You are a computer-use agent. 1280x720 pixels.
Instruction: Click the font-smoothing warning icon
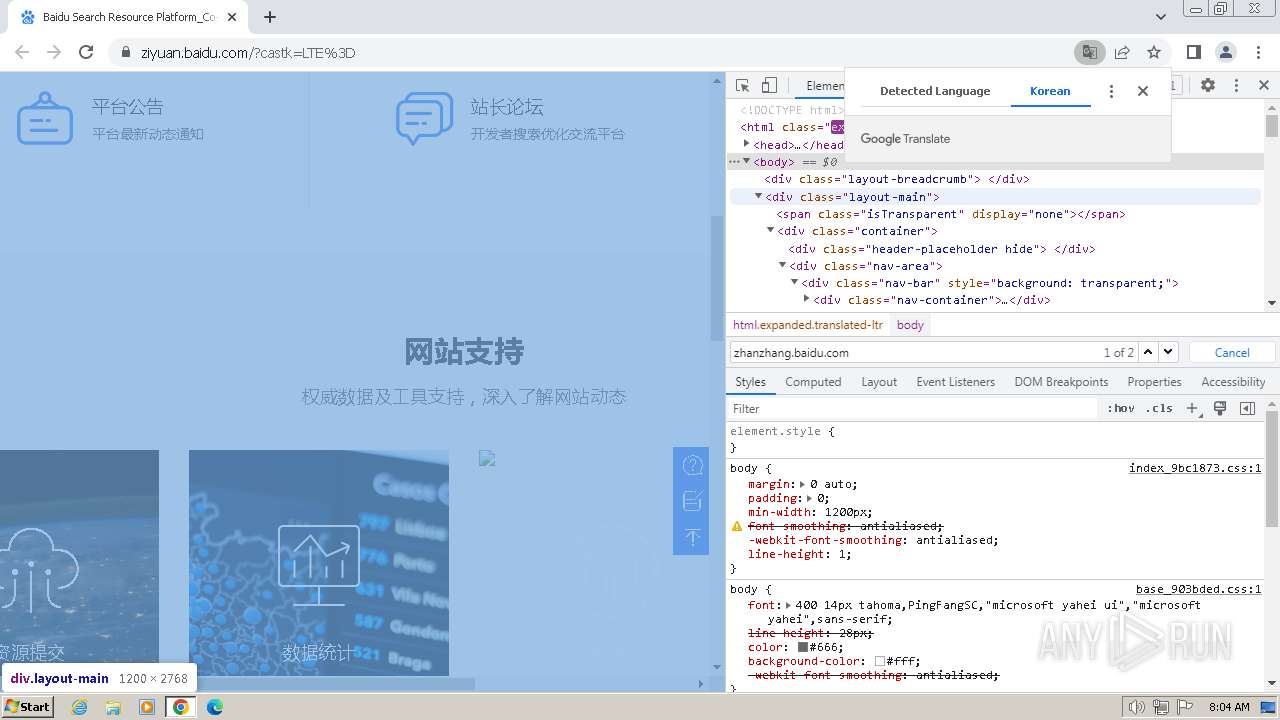737,526
